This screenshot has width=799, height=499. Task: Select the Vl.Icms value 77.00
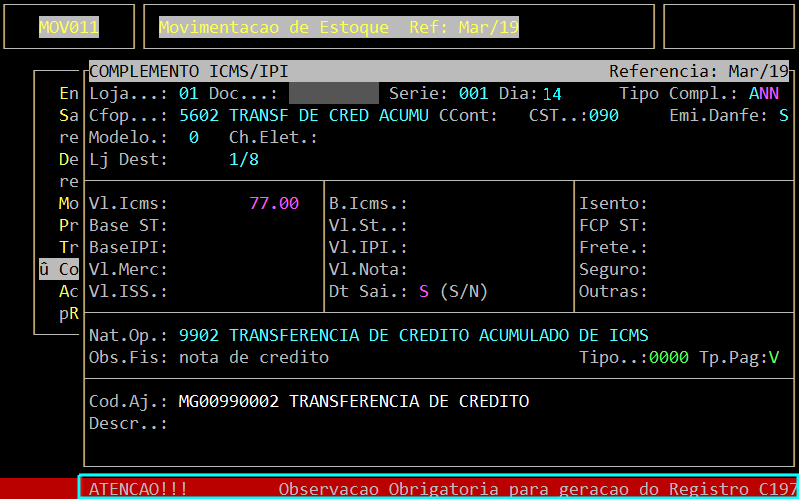(x=274, y=204)
